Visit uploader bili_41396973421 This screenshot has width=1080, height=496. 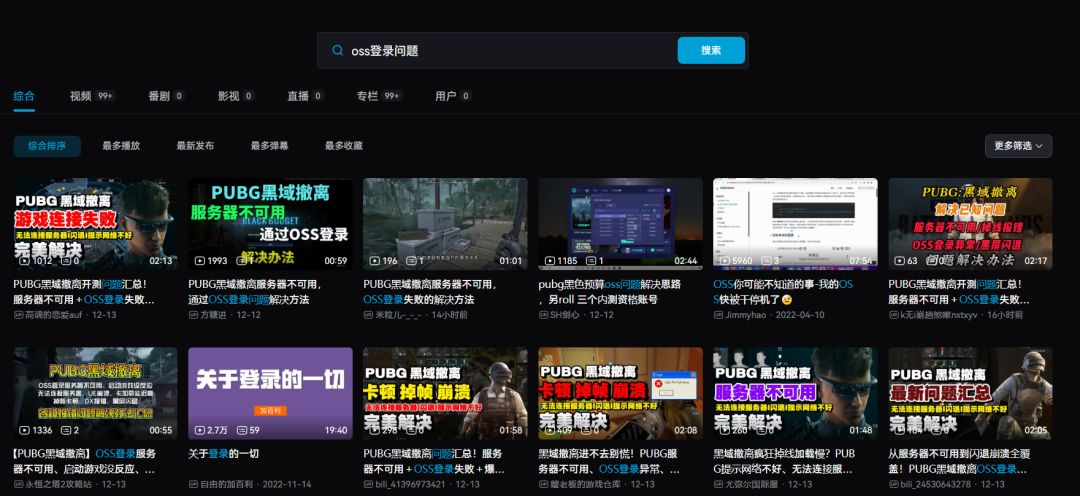point(411,484)
